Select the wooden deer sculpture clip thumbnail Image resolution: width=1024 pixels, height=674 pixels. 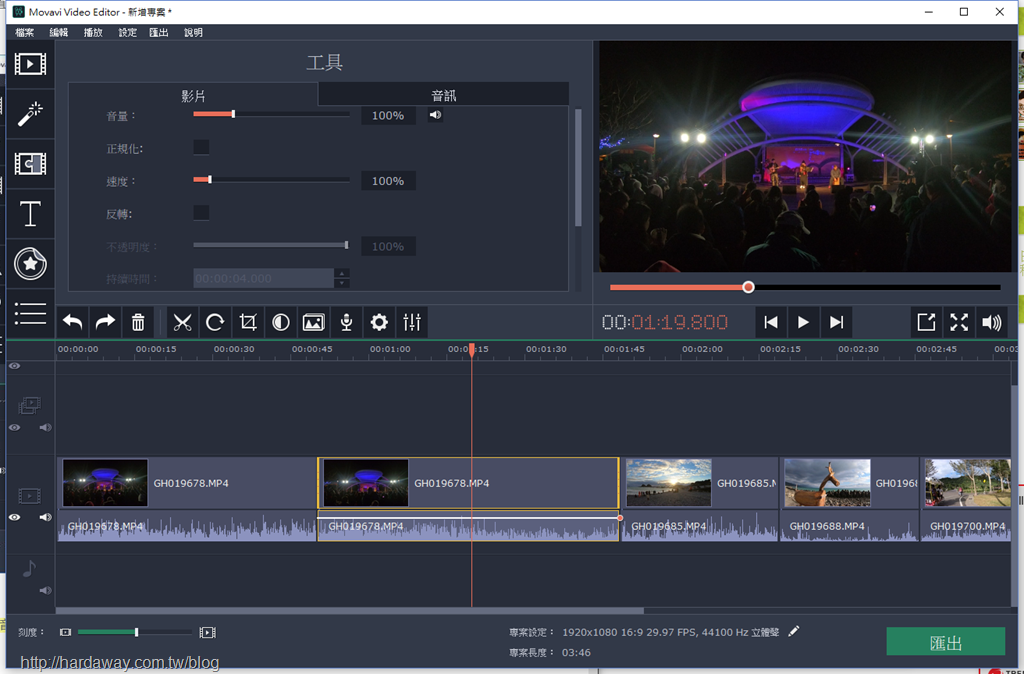tap(827, 483)
